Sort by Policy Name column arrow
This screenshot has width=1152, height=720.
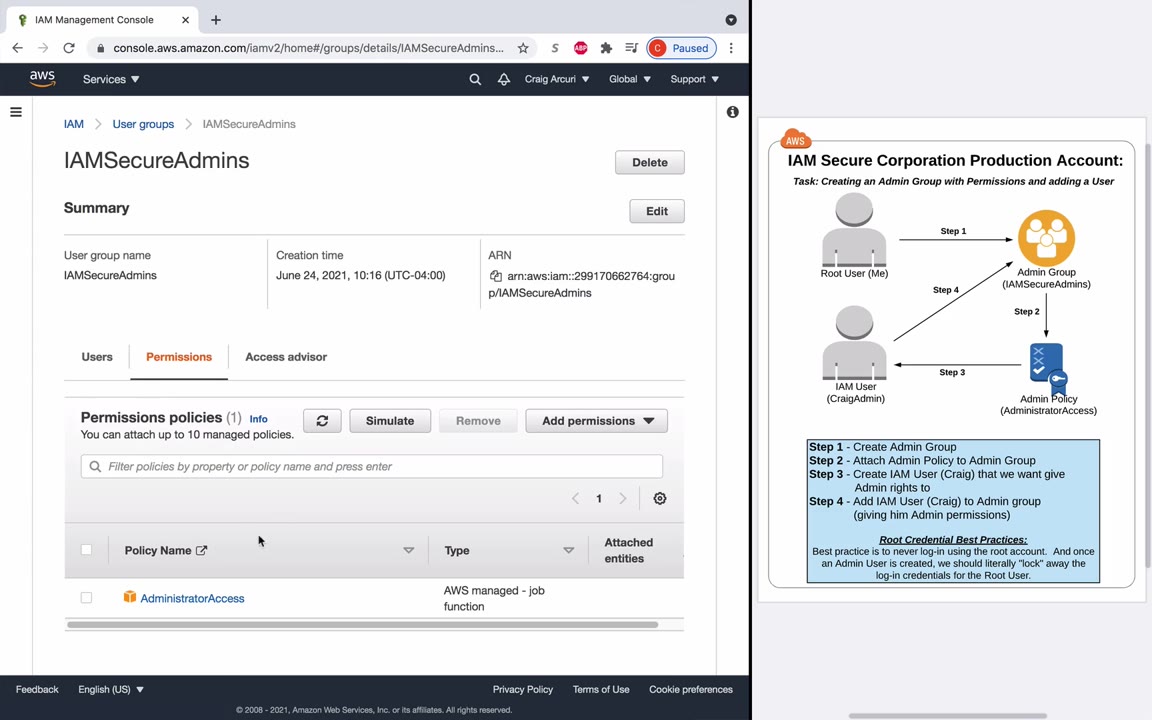click(x=408, y=550)
